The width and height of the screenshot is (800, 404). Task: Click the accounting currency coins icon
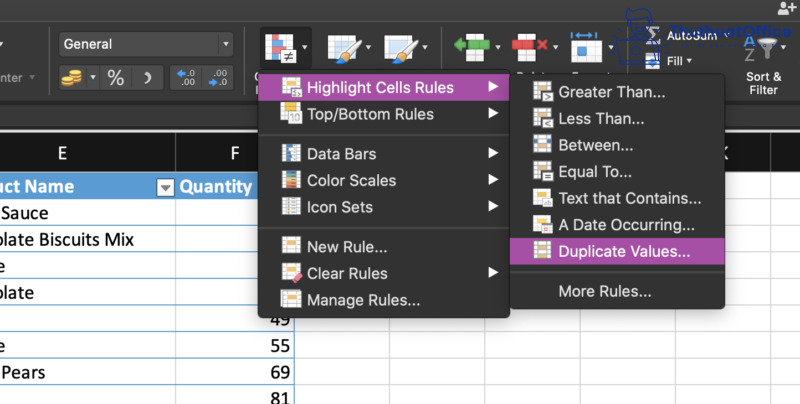click(72, 78)
